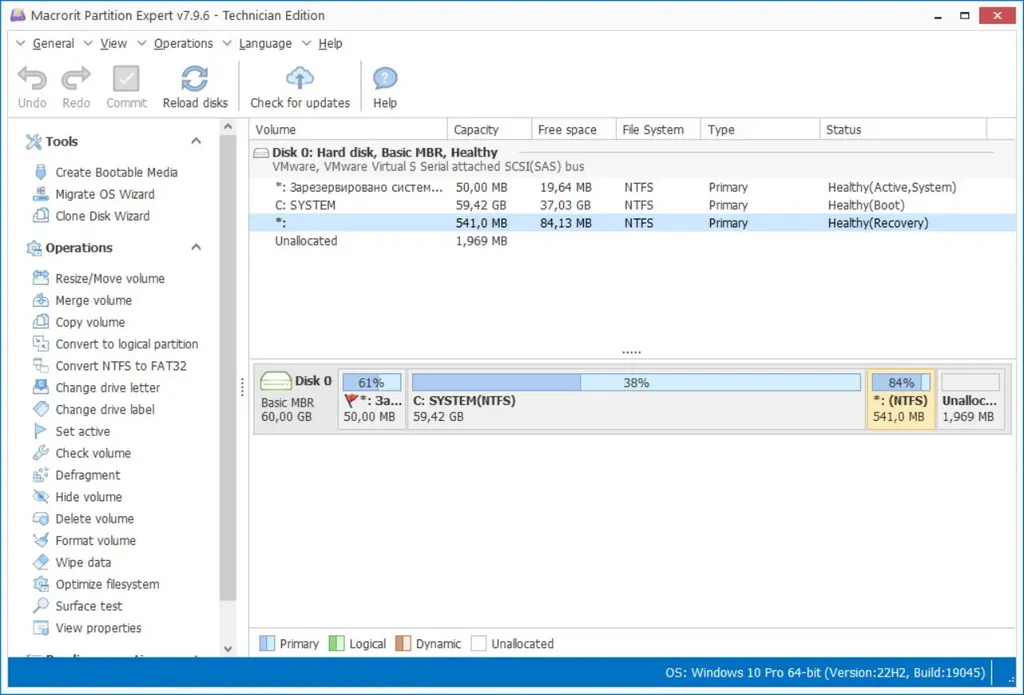Click the Reload disks icon
The height and width of the screenshot is (695, 1024).
coord(195,79)
